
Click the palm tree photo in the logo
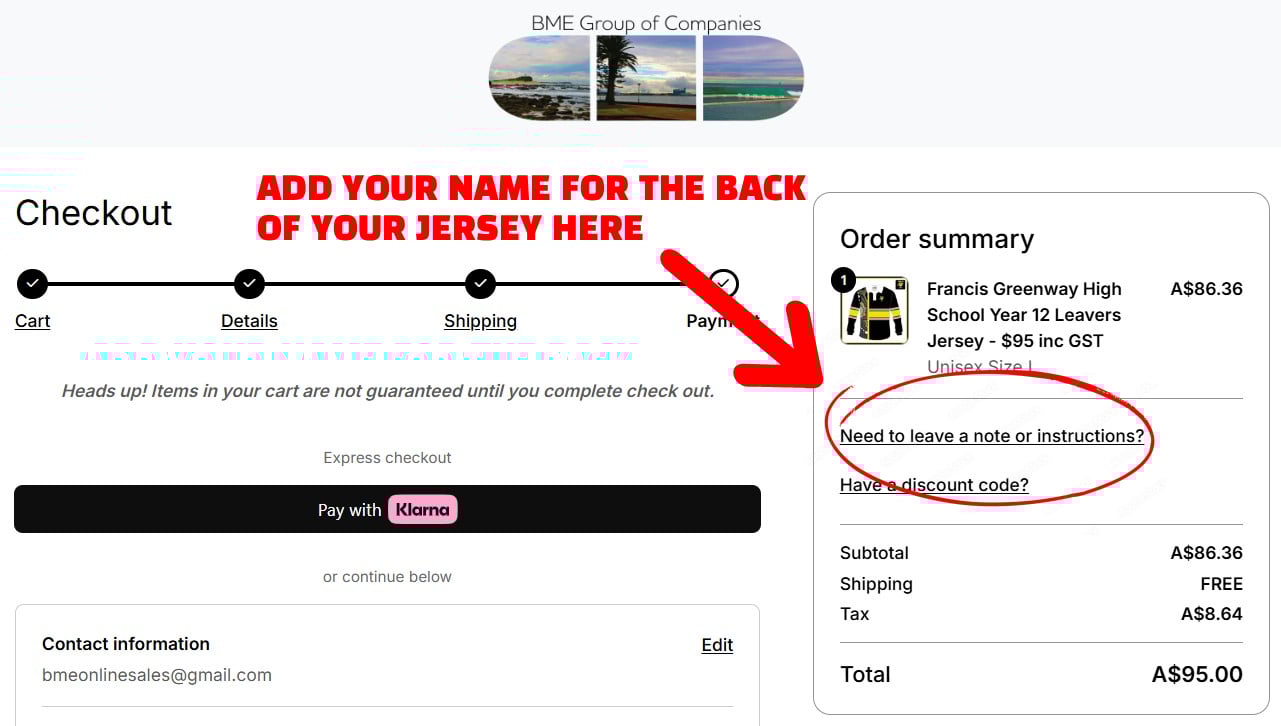point(646,78)
